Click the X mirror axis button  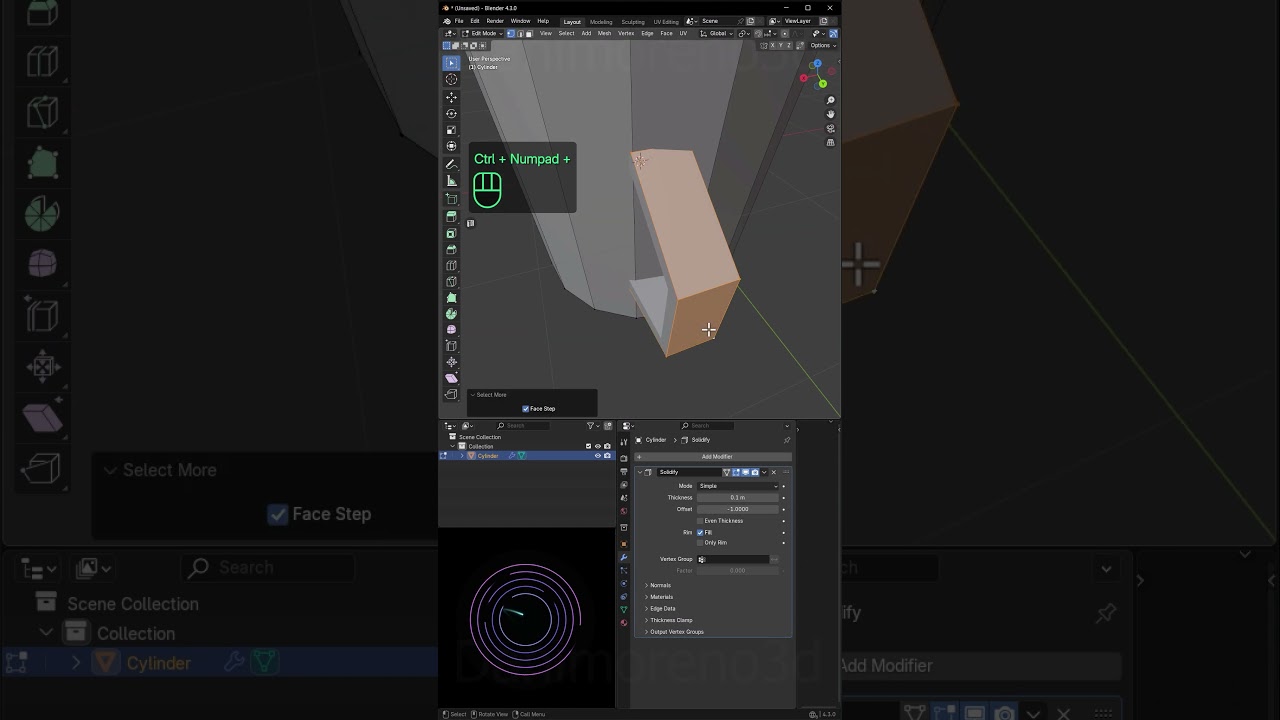coord(772,45)
